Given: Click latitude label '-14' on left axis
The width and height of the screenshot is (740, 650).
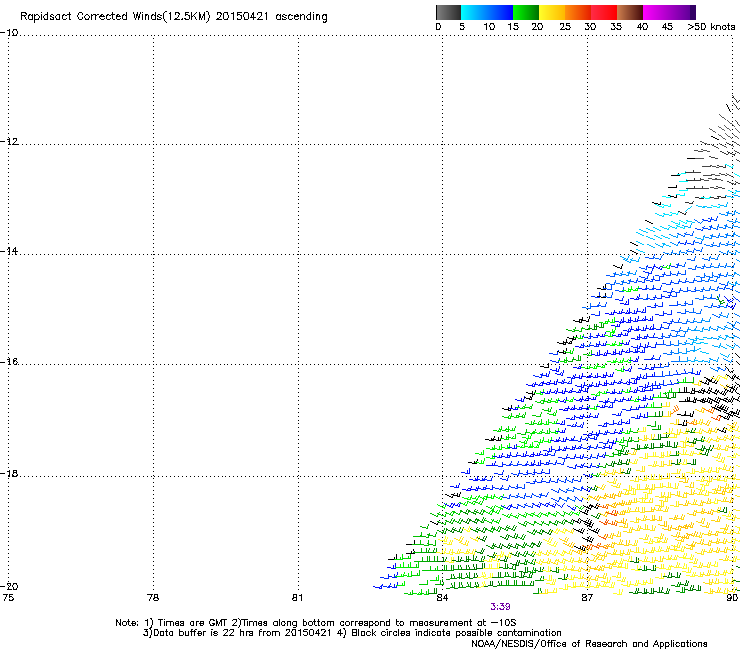Looking at the screenshot, I should coord(9,251).
